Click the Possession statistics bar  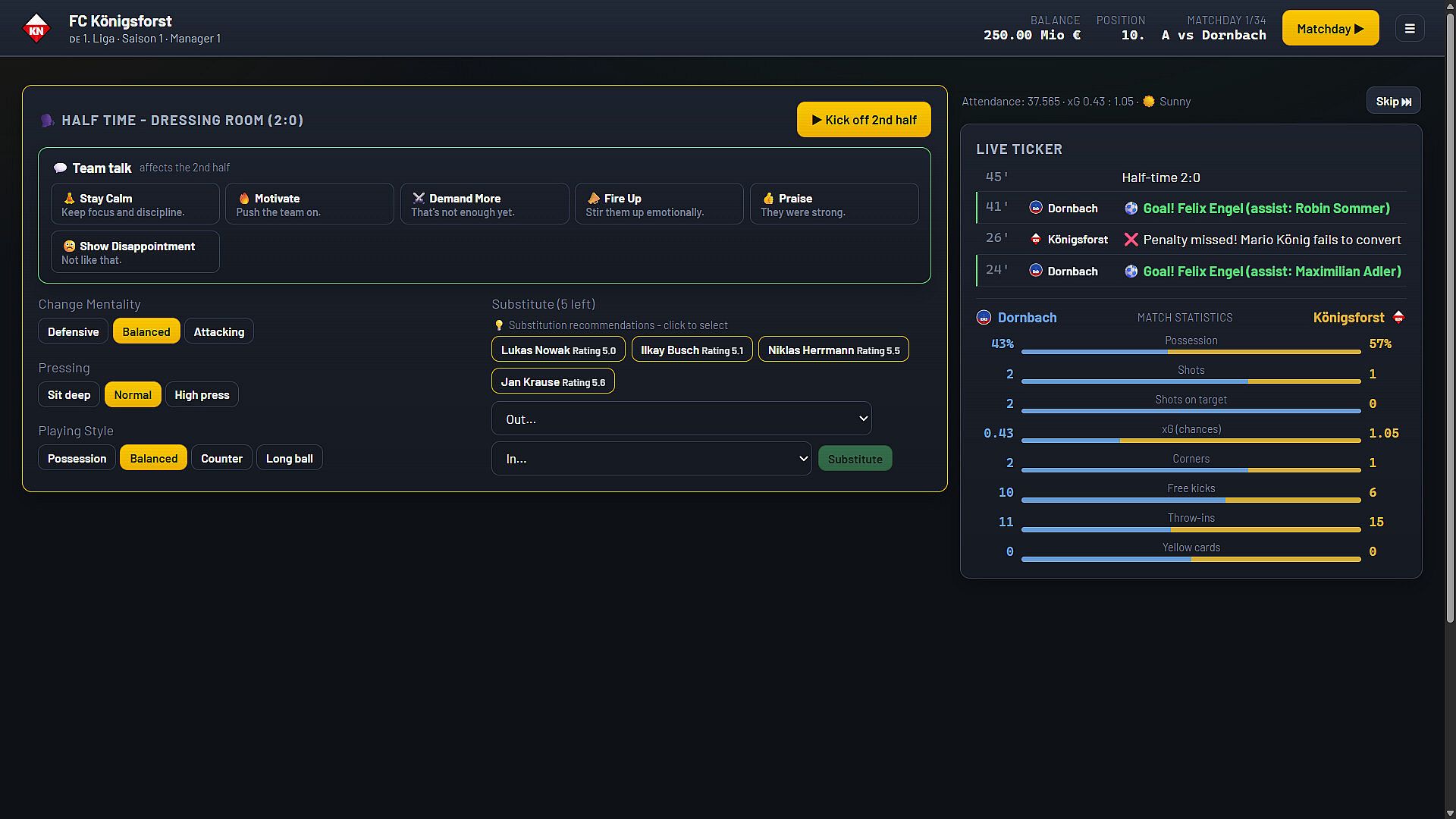point(1191,352)
